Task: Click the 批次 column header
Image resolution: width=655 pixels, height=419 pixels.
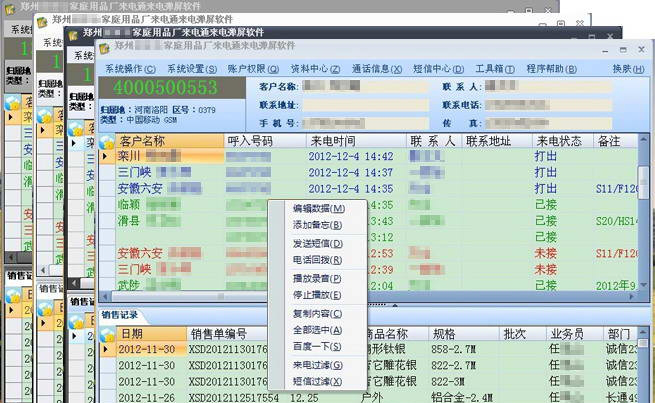Action: coord(522,334)
